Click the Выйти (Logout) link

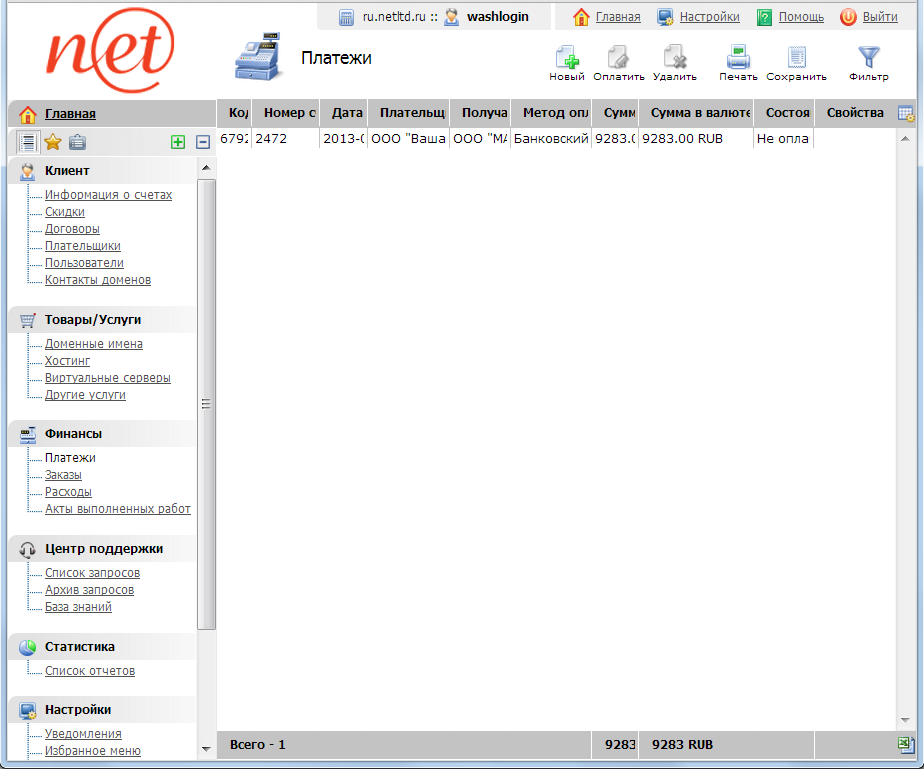click(879, 17)
